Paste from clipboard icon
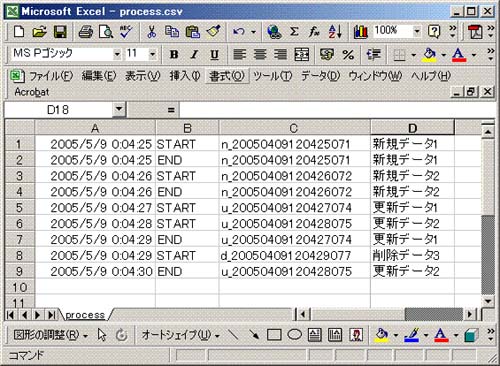The image size is (500, 366). (x=193, y=32)
